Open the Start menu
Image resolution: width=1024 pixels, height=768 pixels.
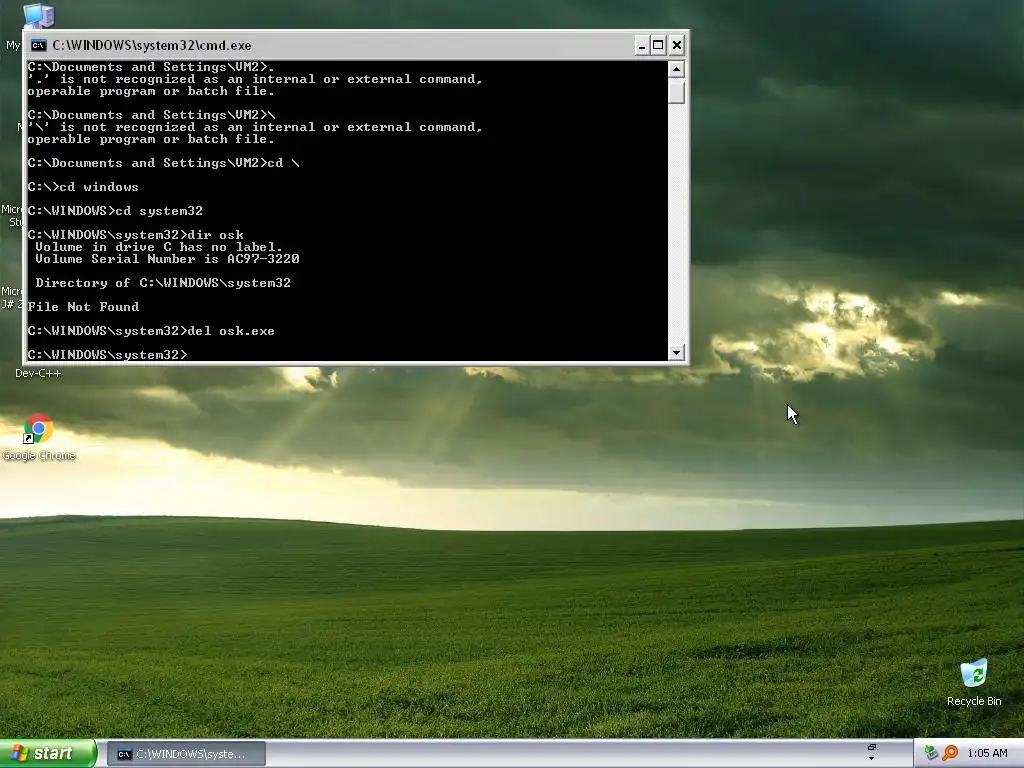(x=48, y=754)
